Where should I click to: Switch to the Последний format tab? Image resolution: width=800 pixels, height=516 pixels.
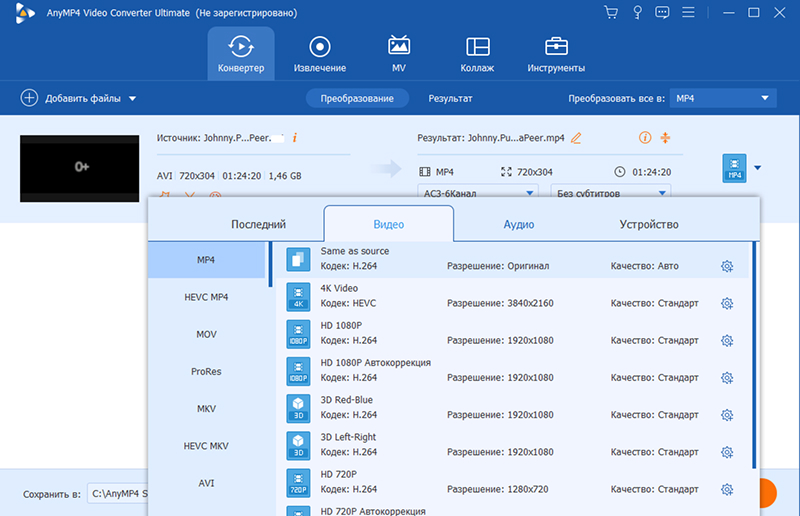click(258, 224)
